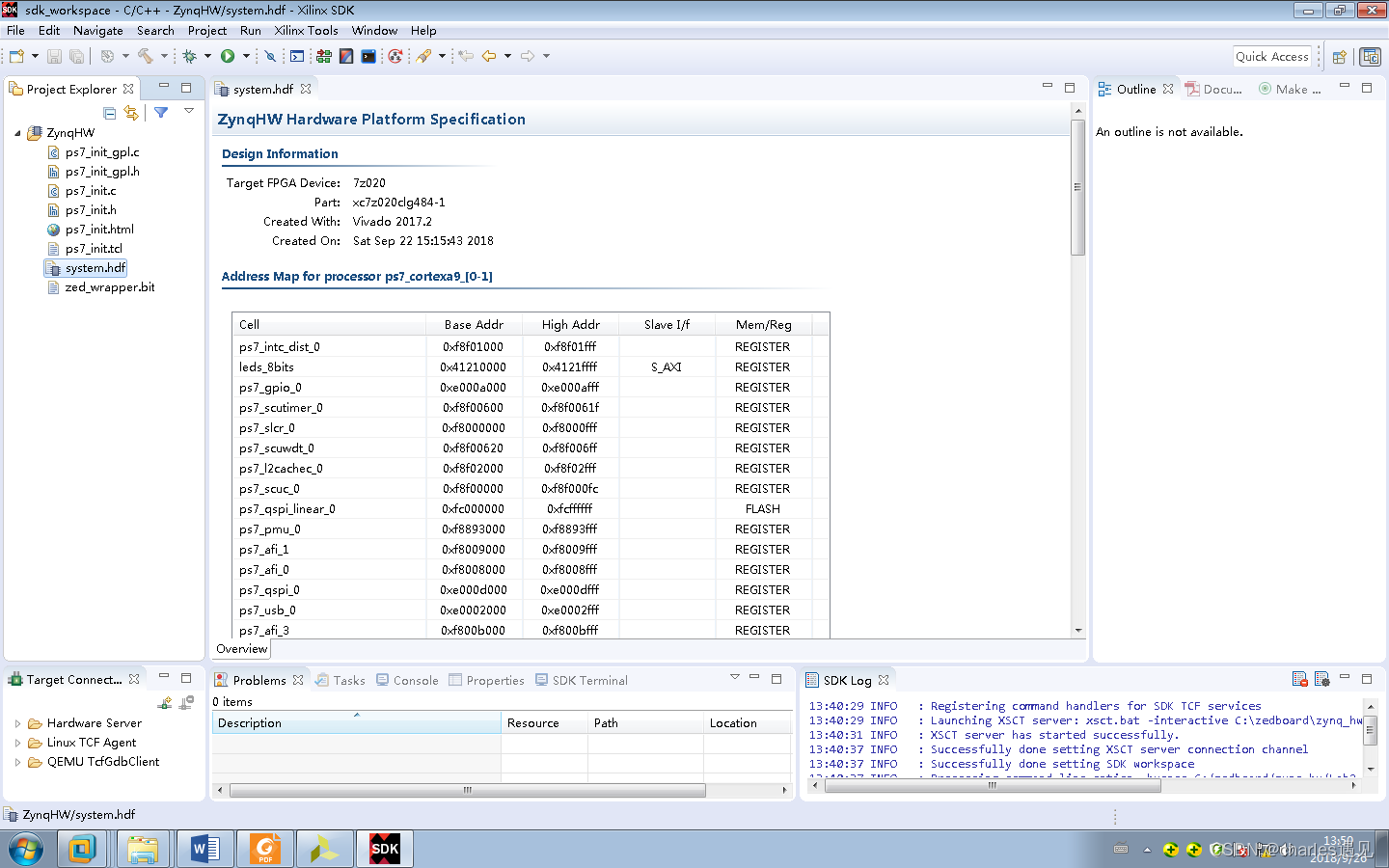Click the Program FPGA toolbar icon

click(x=323, y=56)
